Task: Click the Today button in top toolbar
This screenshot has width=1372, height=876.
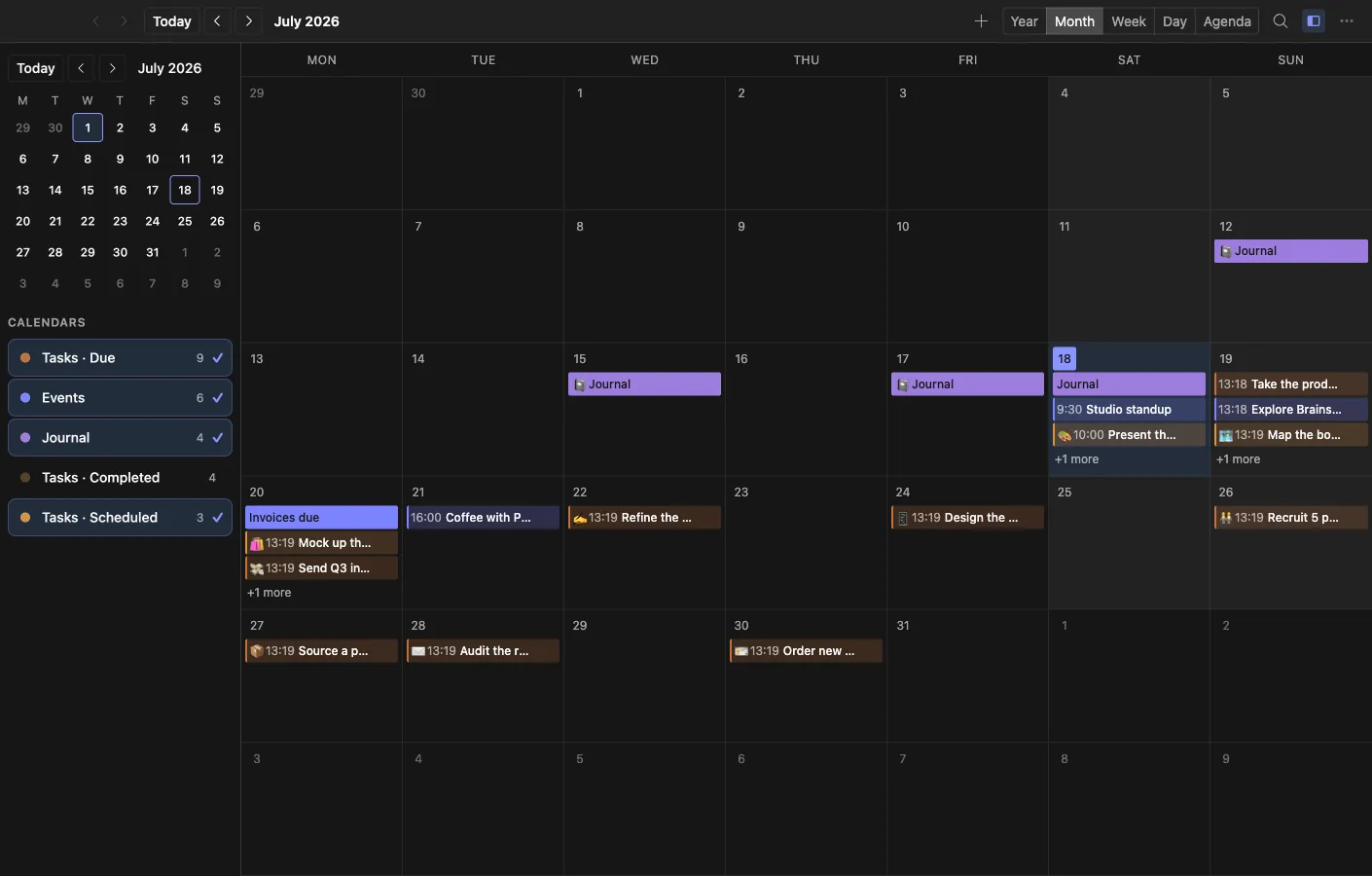Action: pos(172,21)
